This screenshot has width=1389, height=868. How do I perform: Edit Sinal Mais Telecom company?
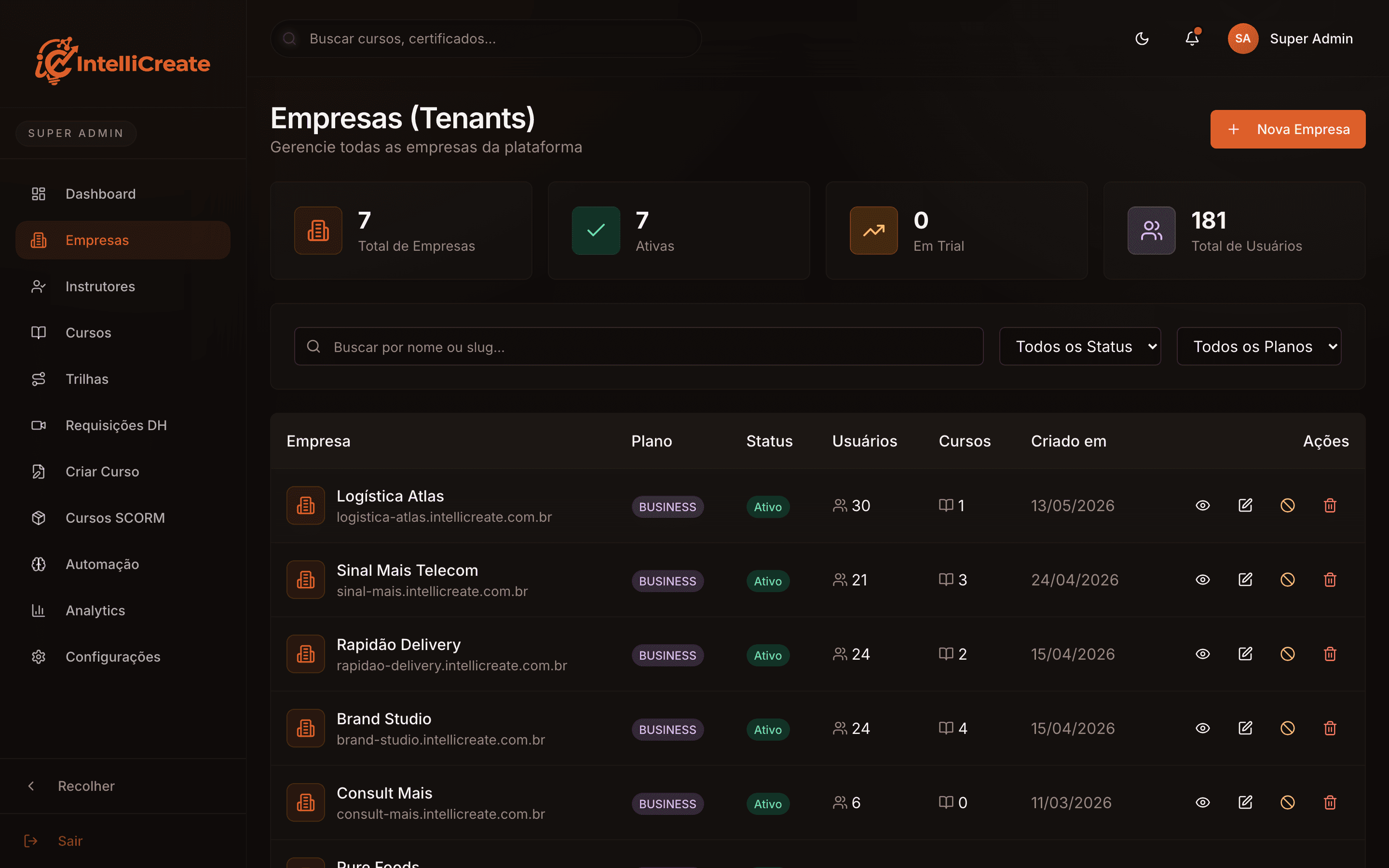coord(1245,580)
